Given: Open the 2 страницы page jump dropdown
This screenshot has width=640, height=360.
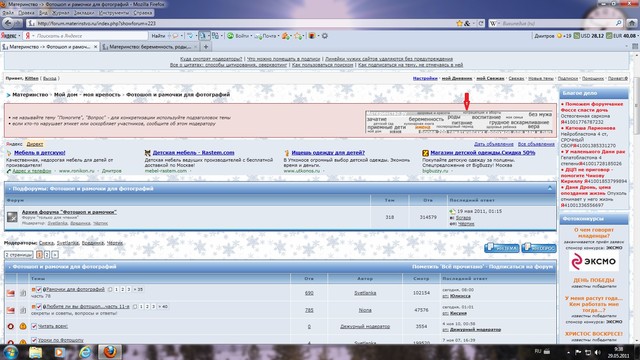Looking at the screenshot, I should click(x=19, y=255).
